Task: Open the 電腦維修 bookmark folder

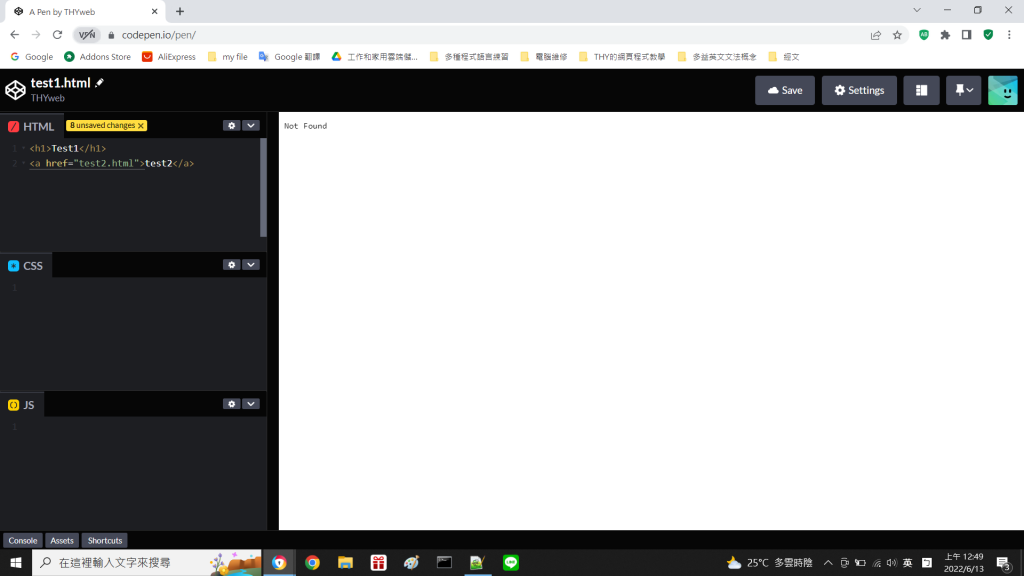Action: click(x=543, y=57)
